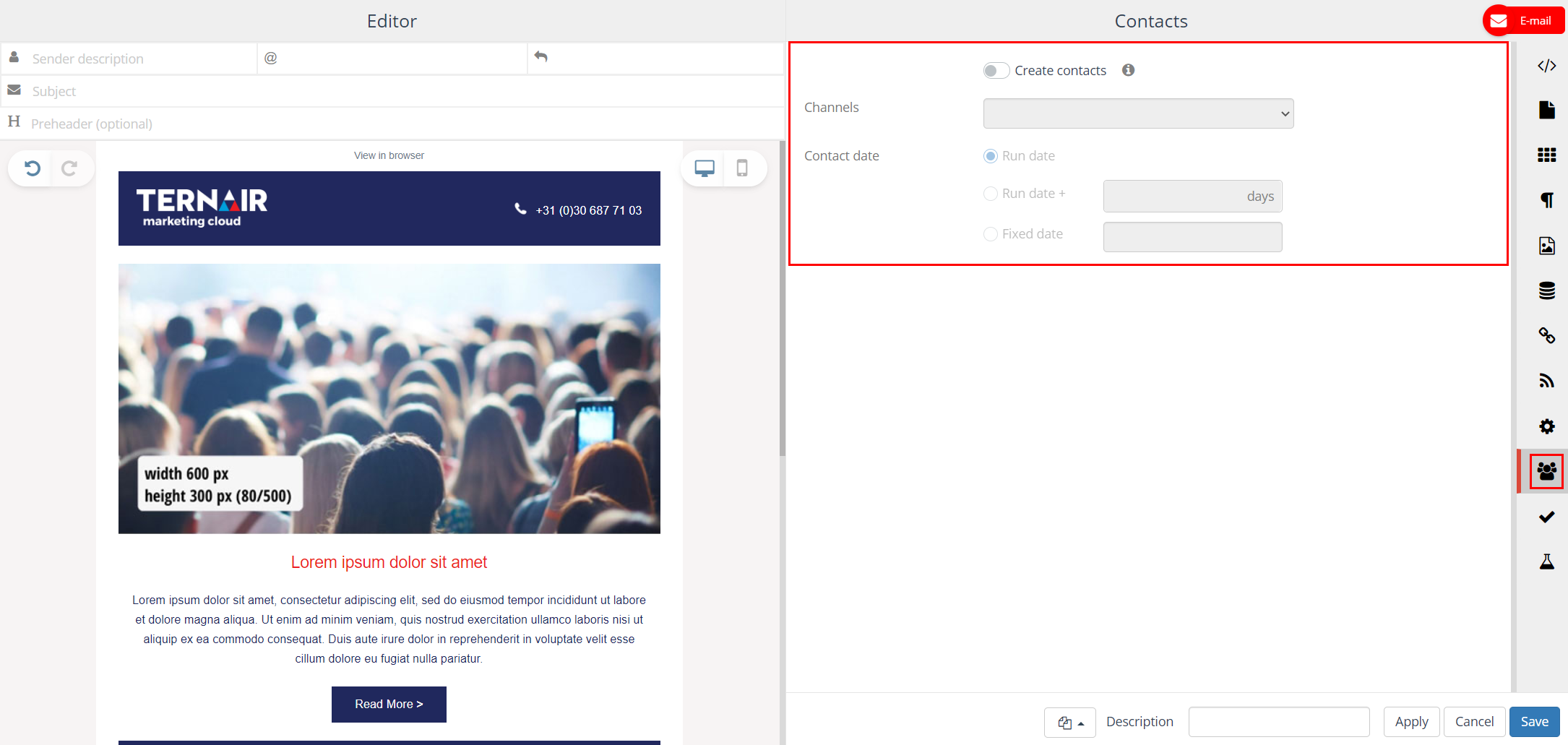
Task: Open the Contacts people icon in sidebar
Action: 1546,471
